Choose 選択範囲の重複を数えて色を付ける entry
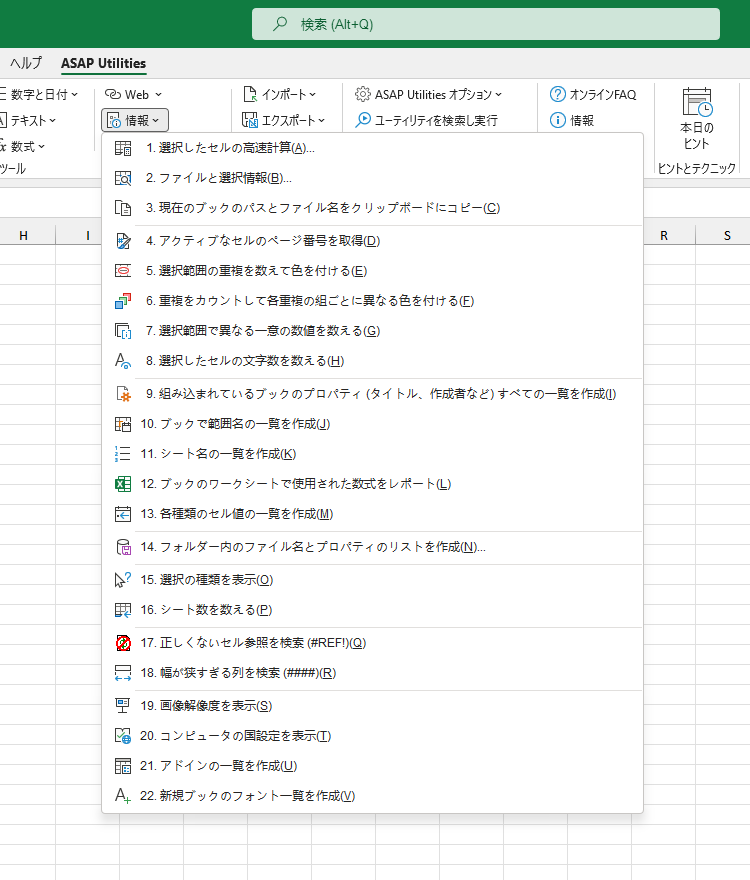Image resolution: width=750 pixels, height=880 pixels. [372, 271]
